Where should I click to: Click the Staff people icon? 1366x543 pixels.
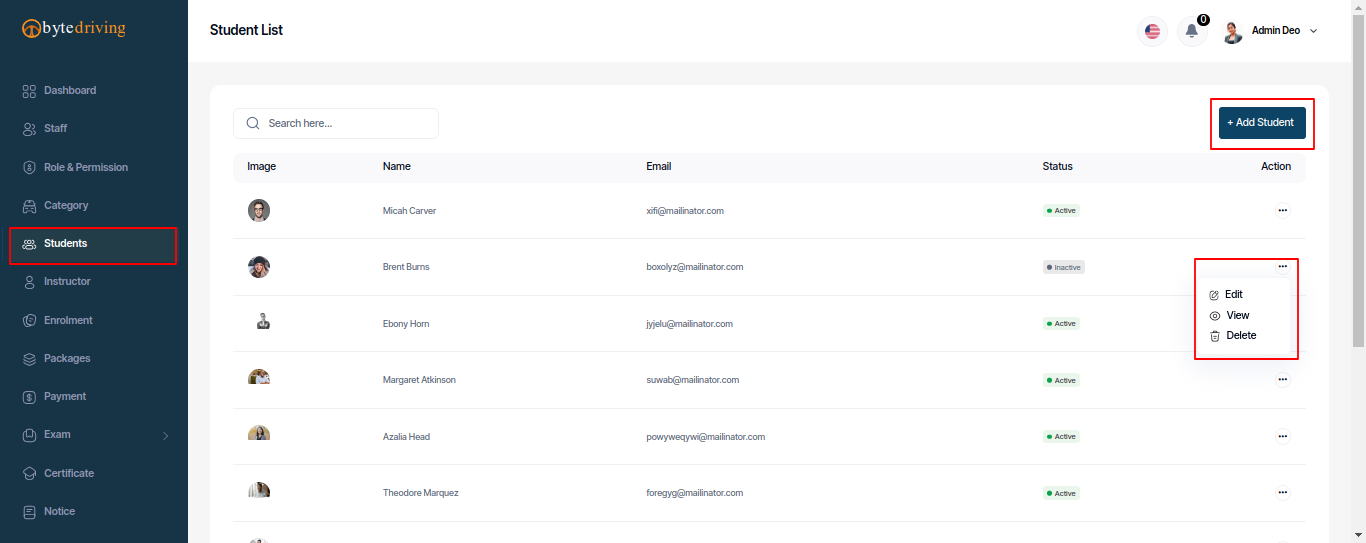click(29, 129)
